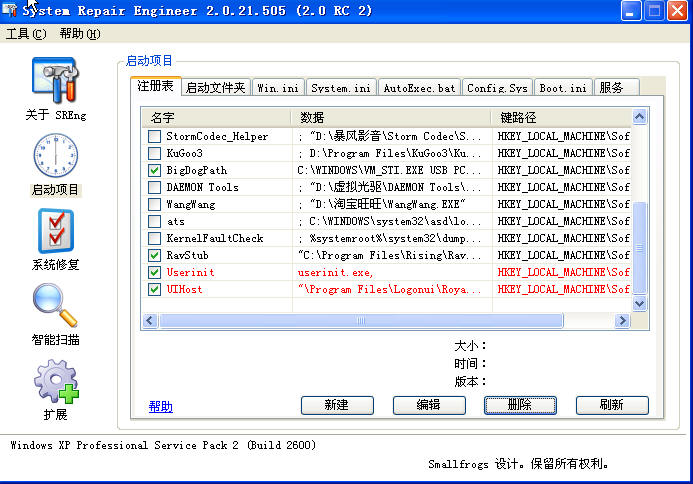Launch the 智能扫描 magnifier icon
This screenshot has width=693, height=484.
pos(55,305)
